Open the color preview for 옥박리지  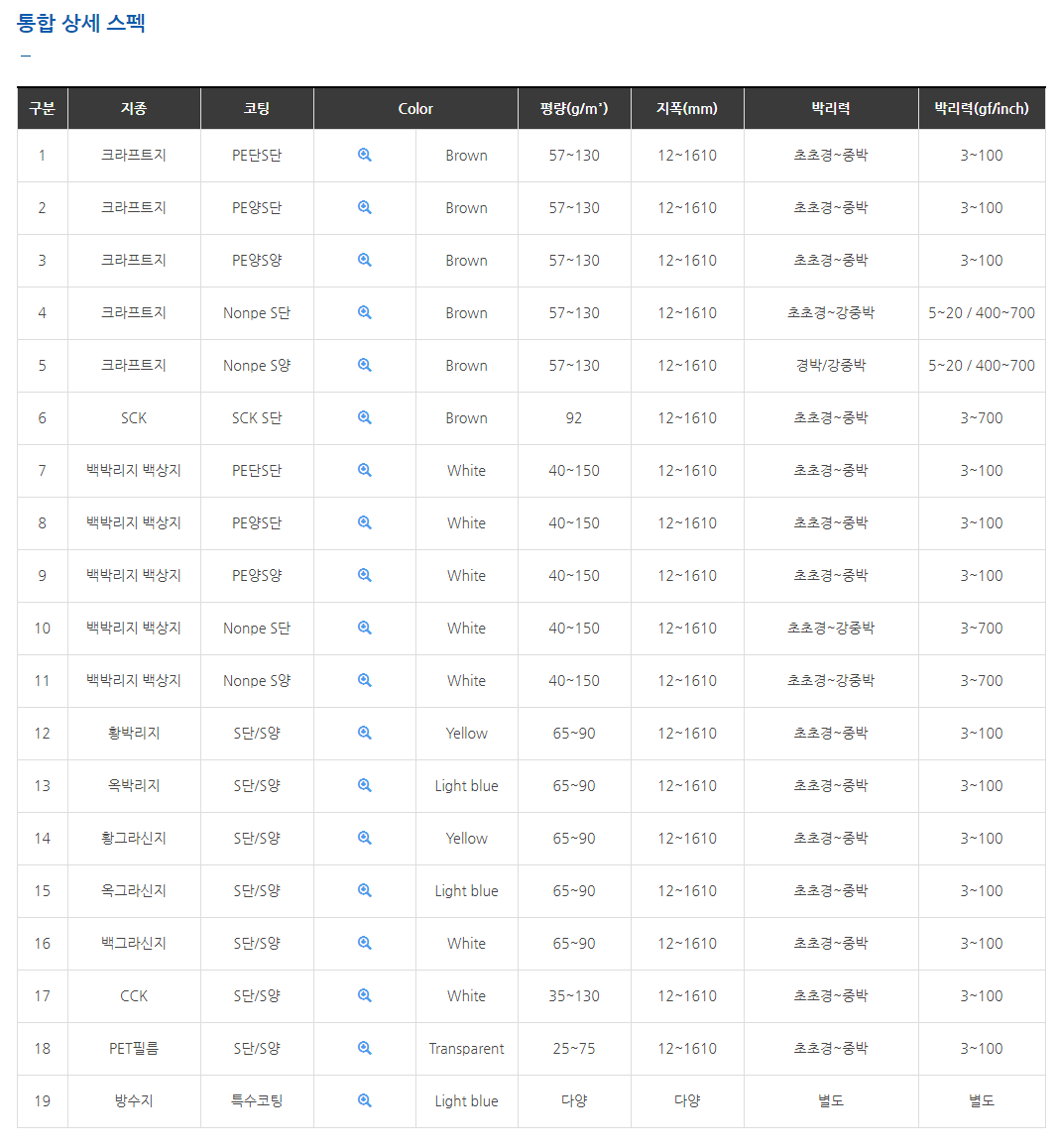coord(365,785)
